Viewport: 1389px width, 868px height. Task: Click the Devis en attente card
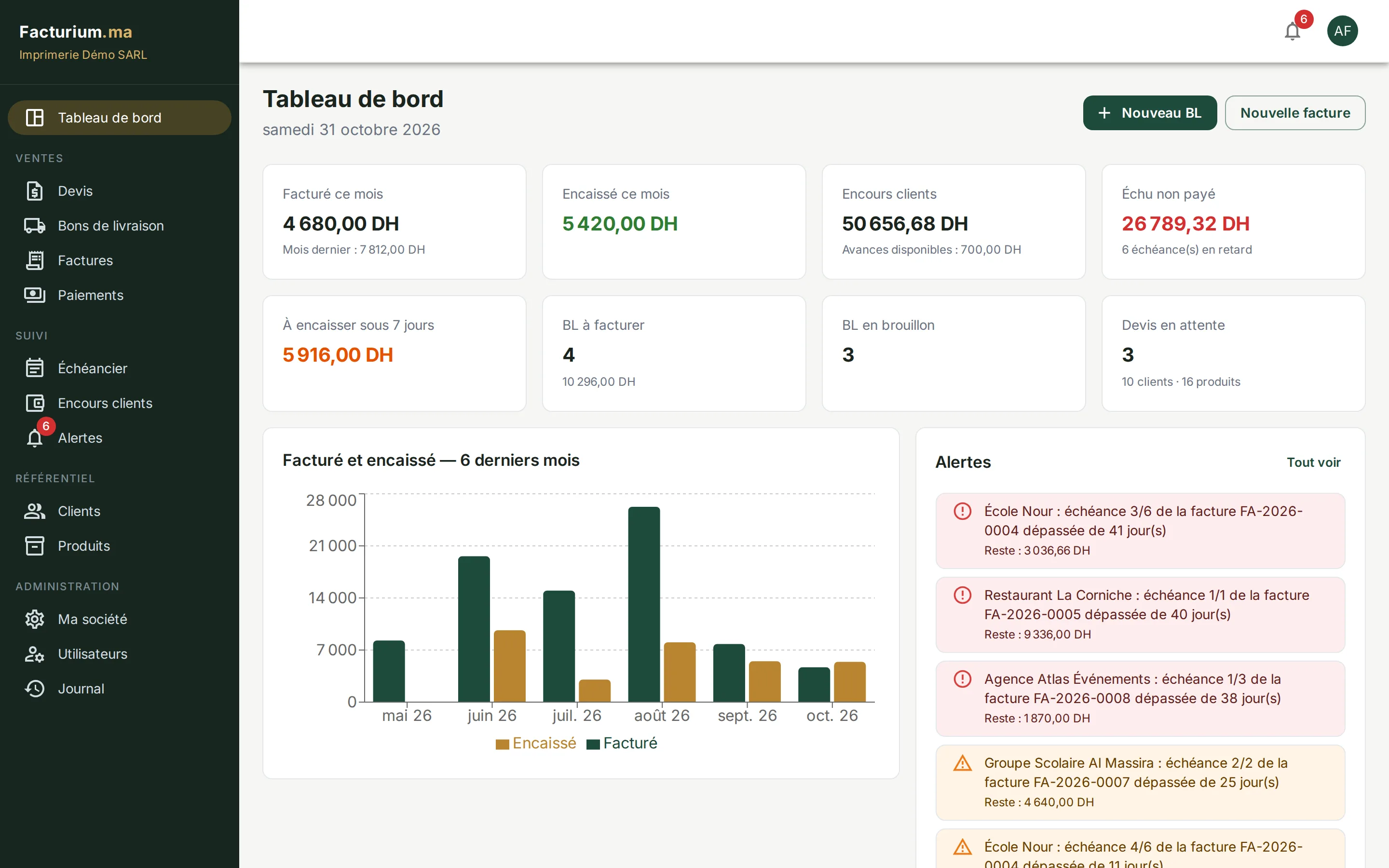(1233, 353)
